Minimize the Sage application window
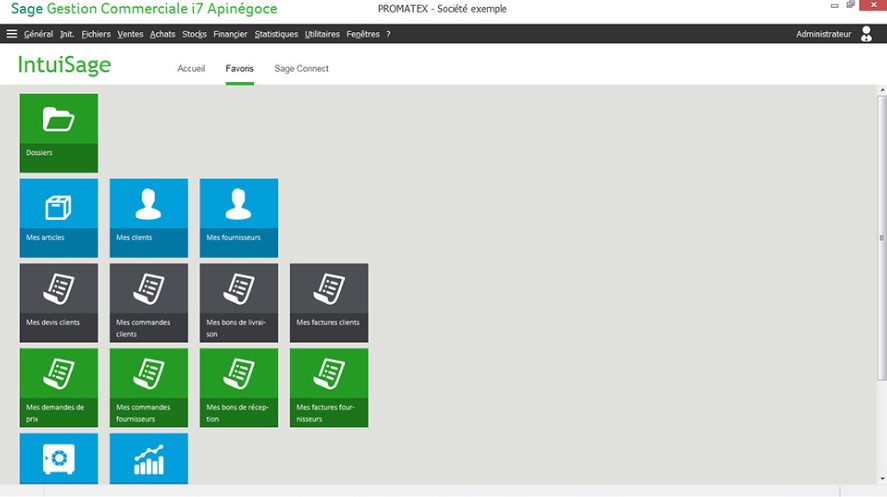Screen dimensions: 887x497 834,5
